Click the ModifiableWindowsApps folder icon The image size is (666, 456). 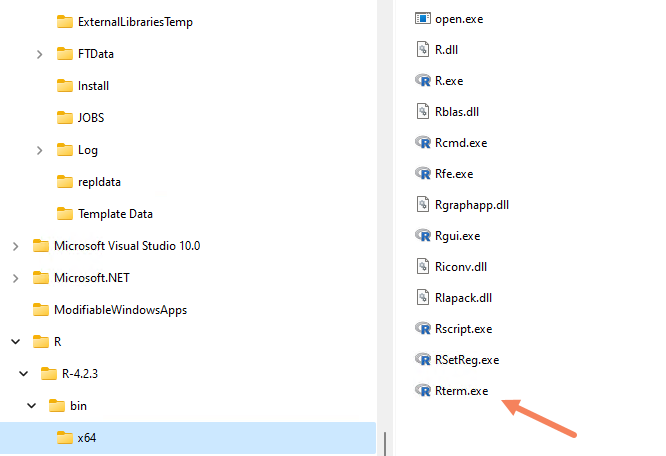click(x=41, y=310)
